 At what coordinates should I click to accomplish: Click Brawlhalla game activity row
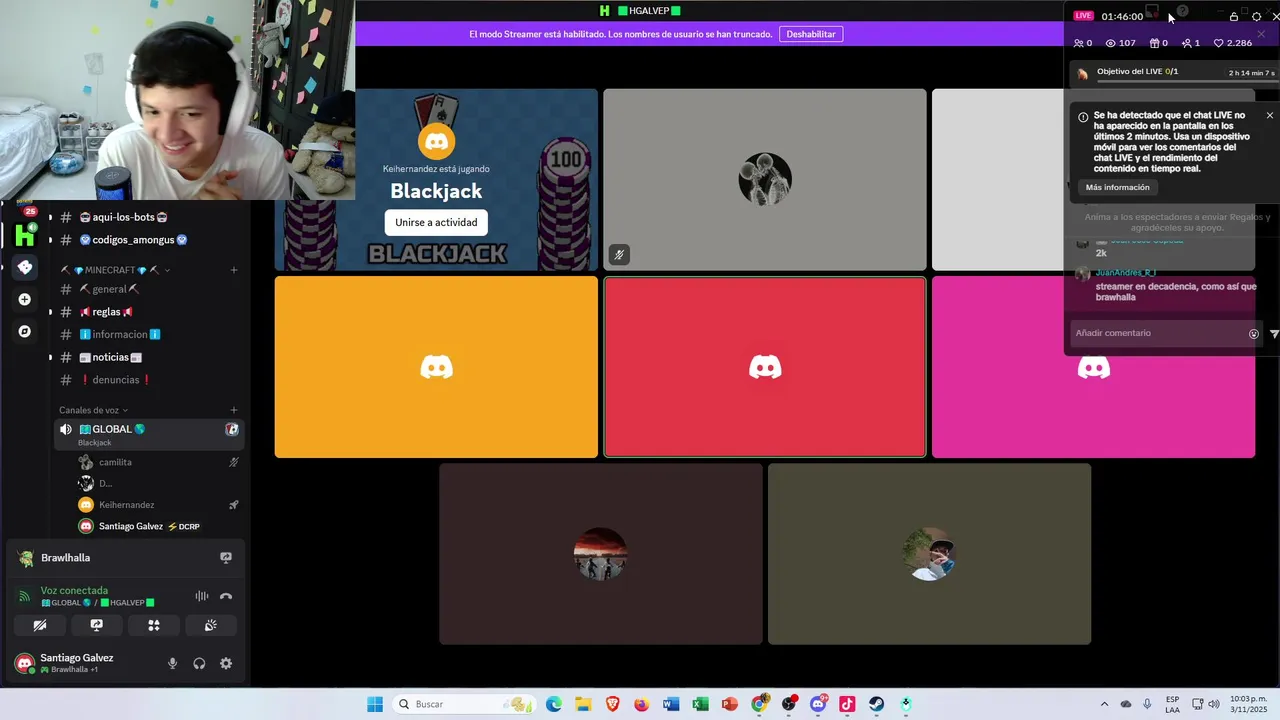coord(125,558)
